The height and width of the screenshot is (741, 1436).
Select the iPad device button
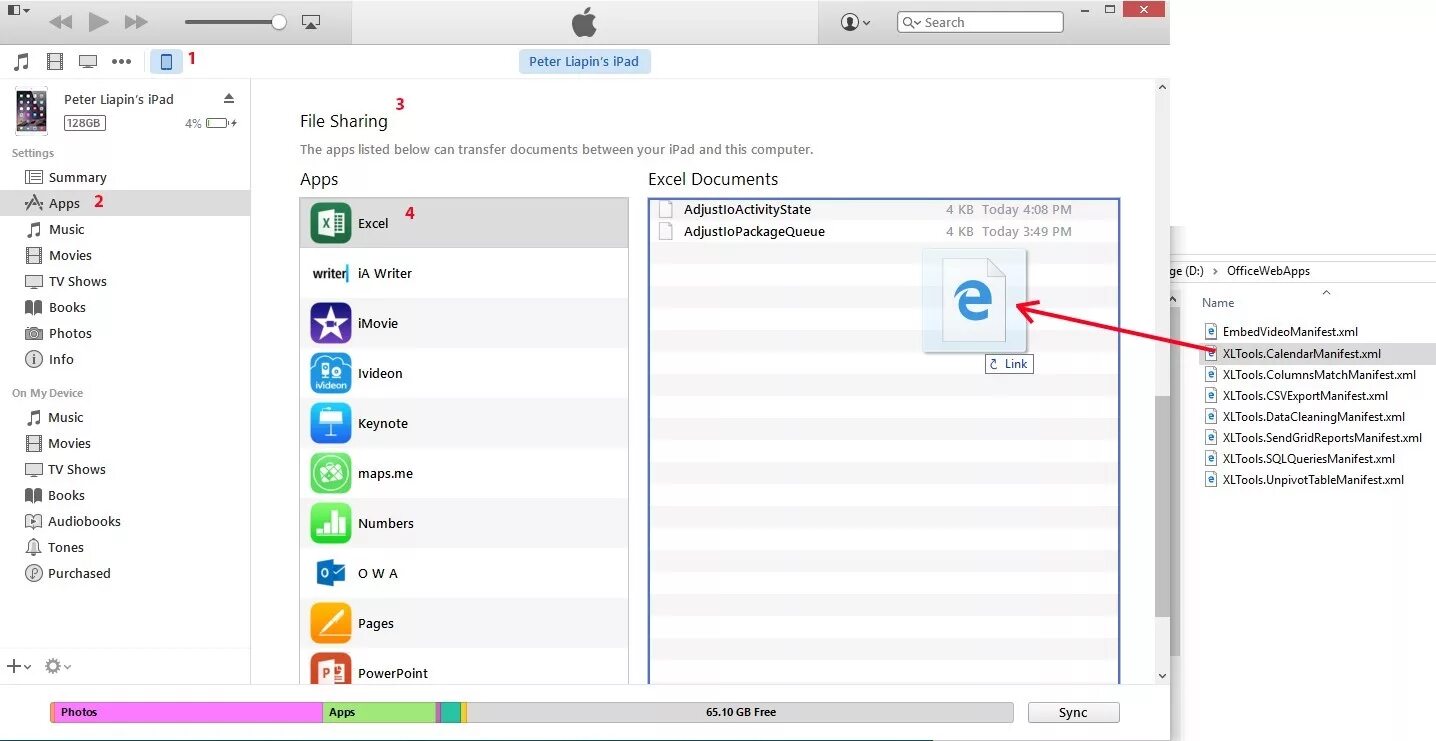166,62
